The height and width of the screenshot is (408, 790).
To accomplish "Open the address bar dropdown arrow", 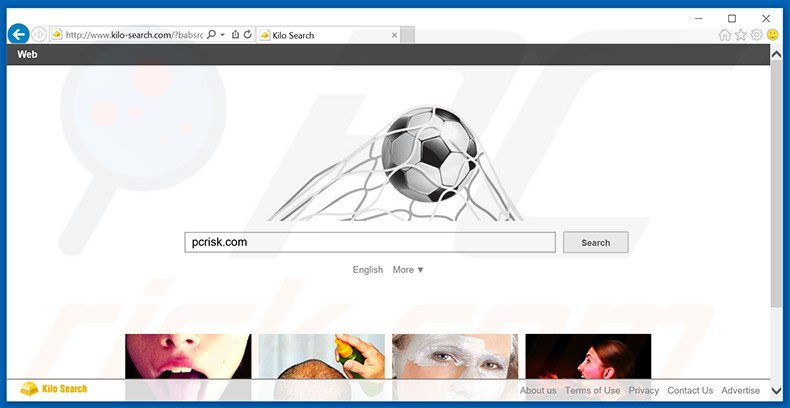I will (223, 35).
